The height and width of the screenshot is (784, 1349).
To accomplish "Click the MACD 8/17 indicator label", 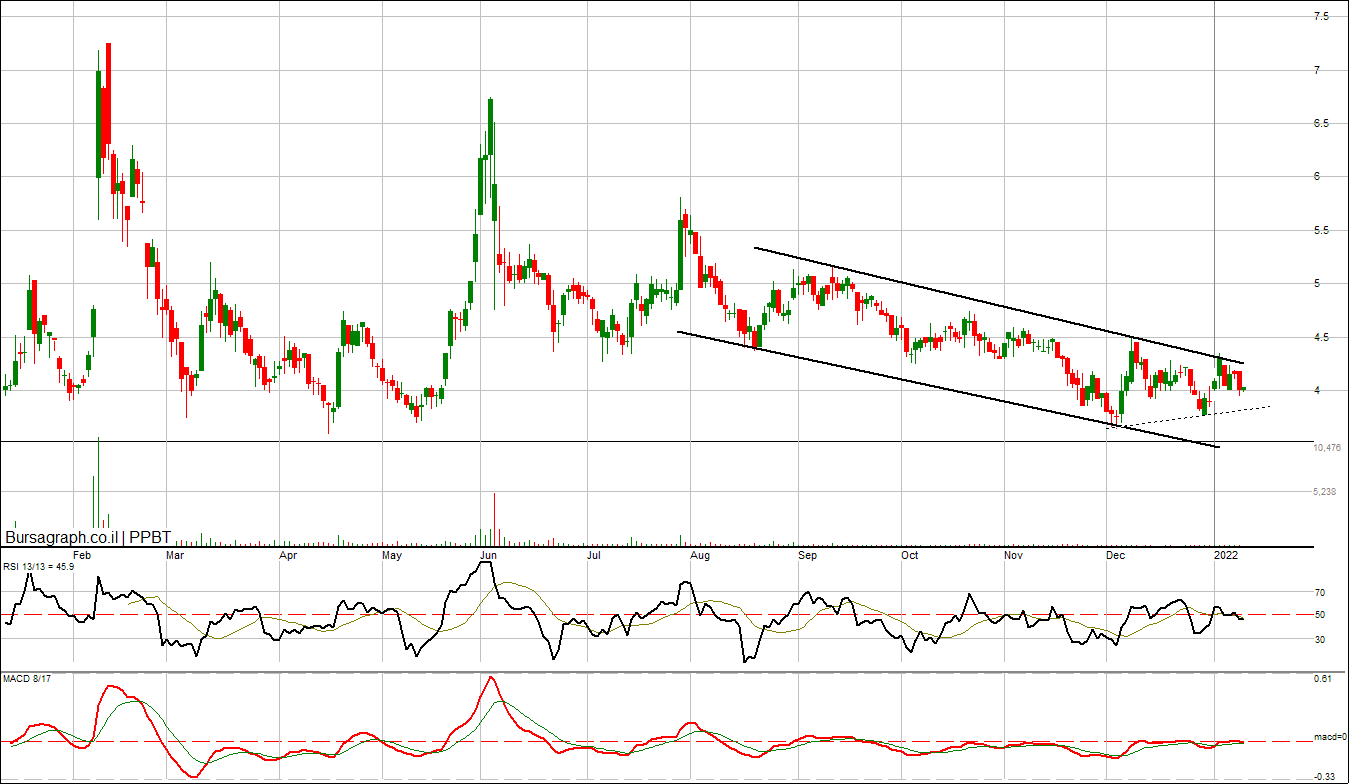I will coord(27,680).
